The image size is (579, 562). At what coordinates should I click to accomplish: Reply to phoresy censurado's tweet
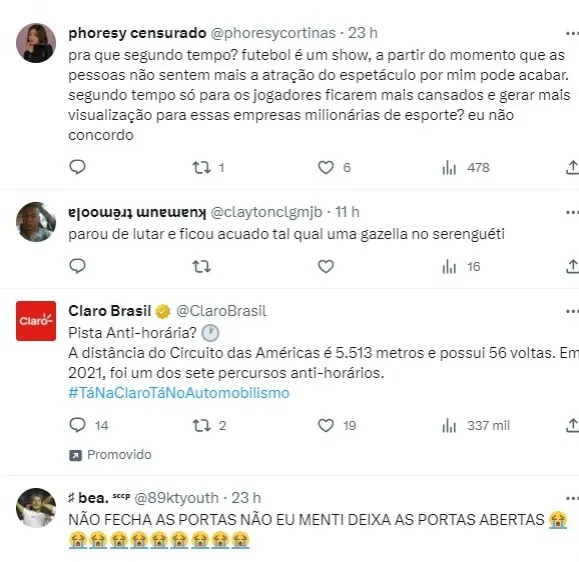pos(78,167)
